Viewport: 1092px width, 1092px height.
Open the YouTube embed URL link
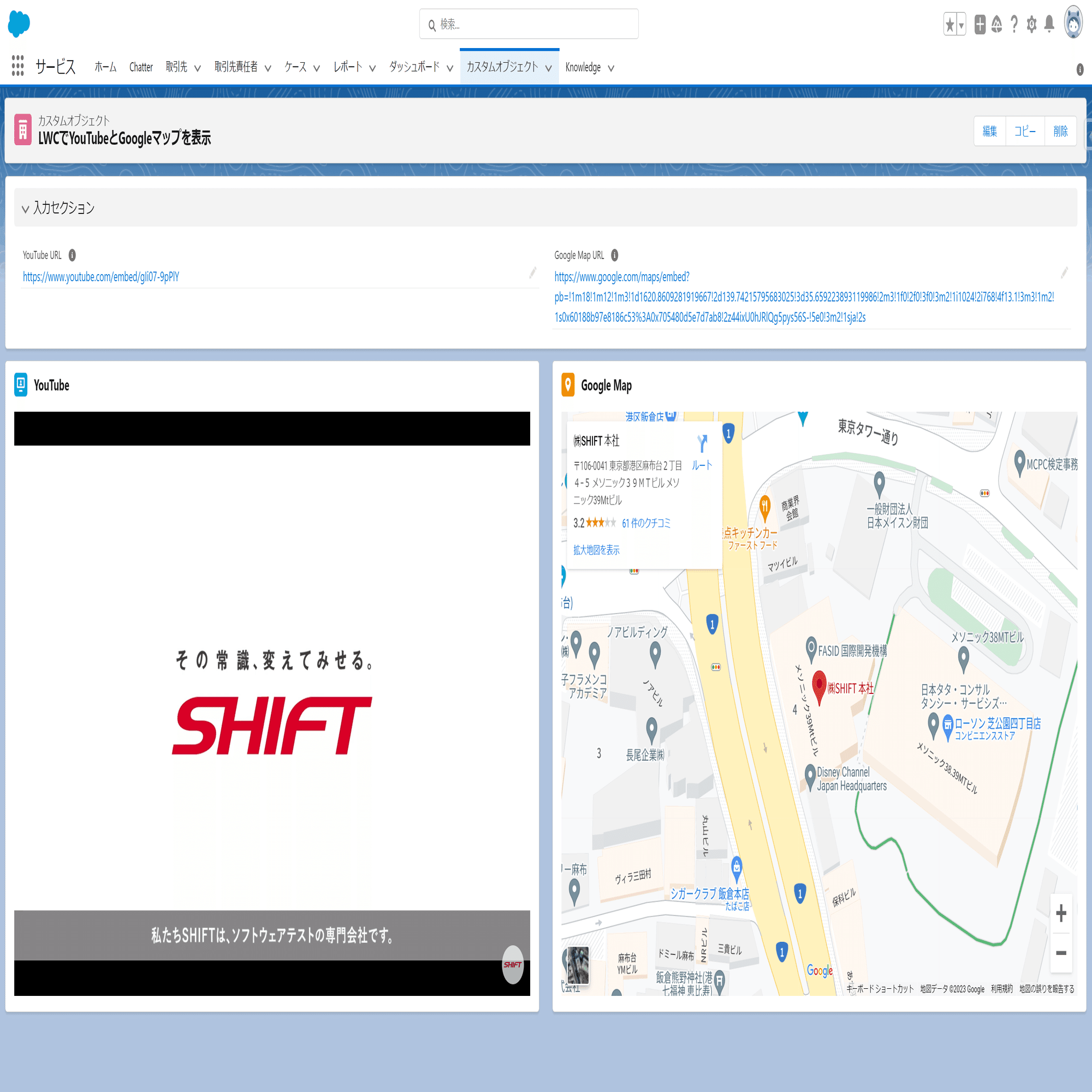101,277
